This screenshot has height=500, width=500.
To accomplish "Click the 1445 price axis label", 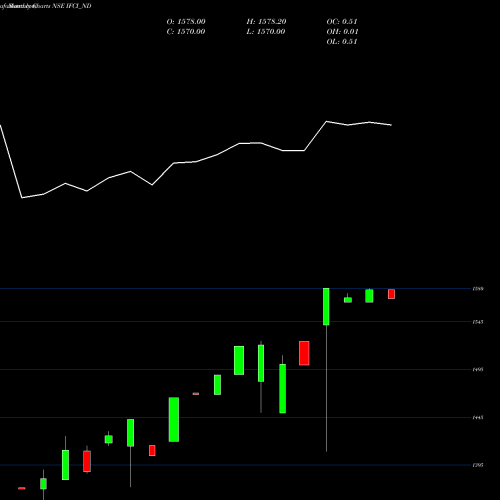I will [x=478, y=418].
